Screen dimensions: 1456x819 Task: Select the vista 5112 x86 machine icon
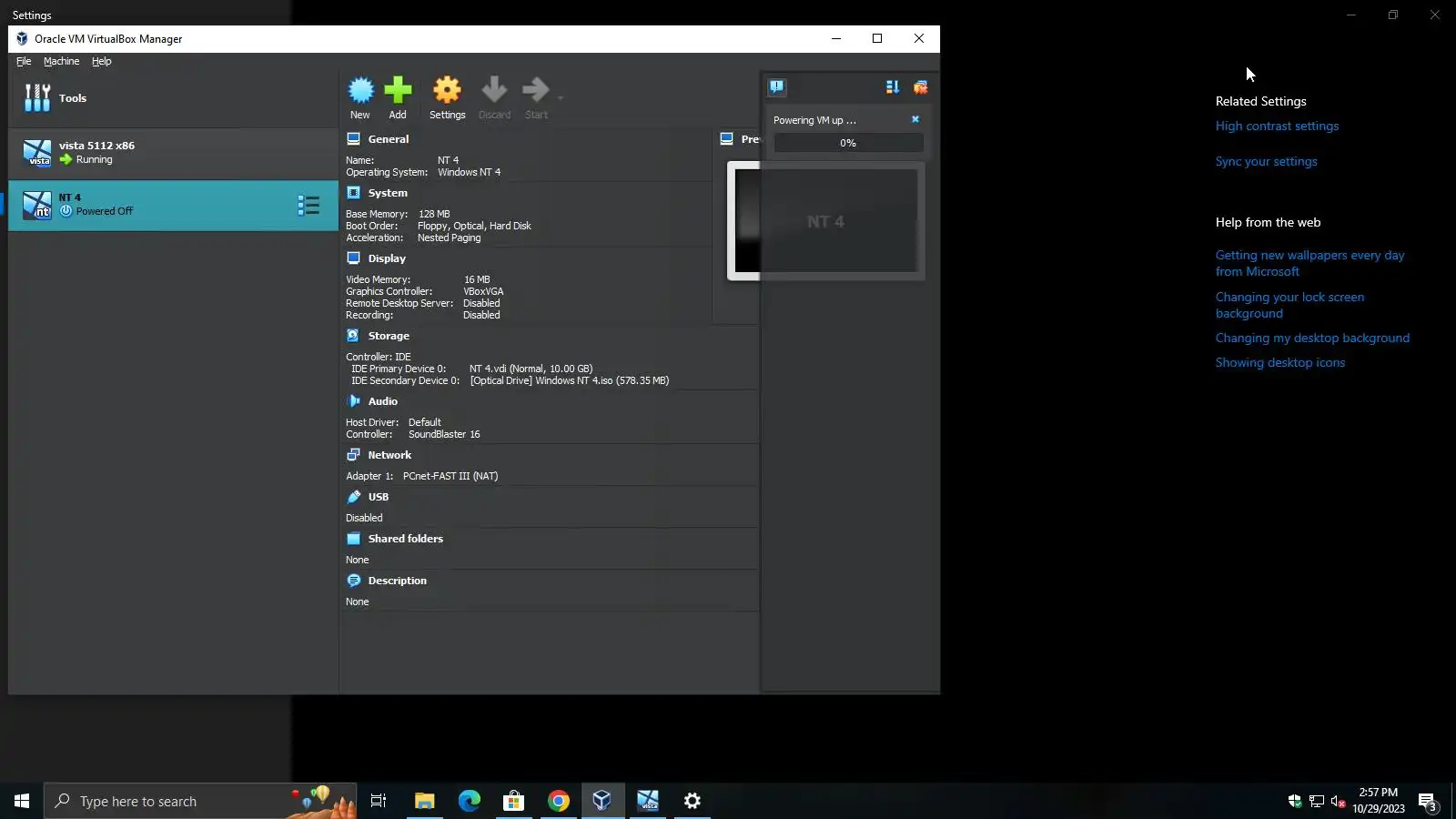(37, 153)
